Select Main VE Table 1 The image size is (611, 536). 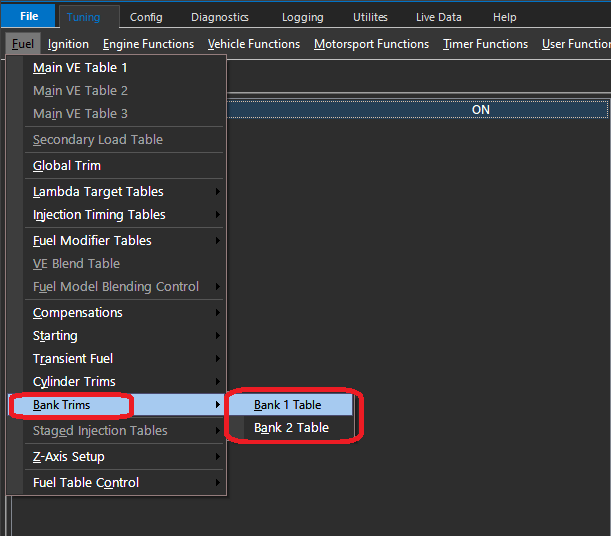80,68
